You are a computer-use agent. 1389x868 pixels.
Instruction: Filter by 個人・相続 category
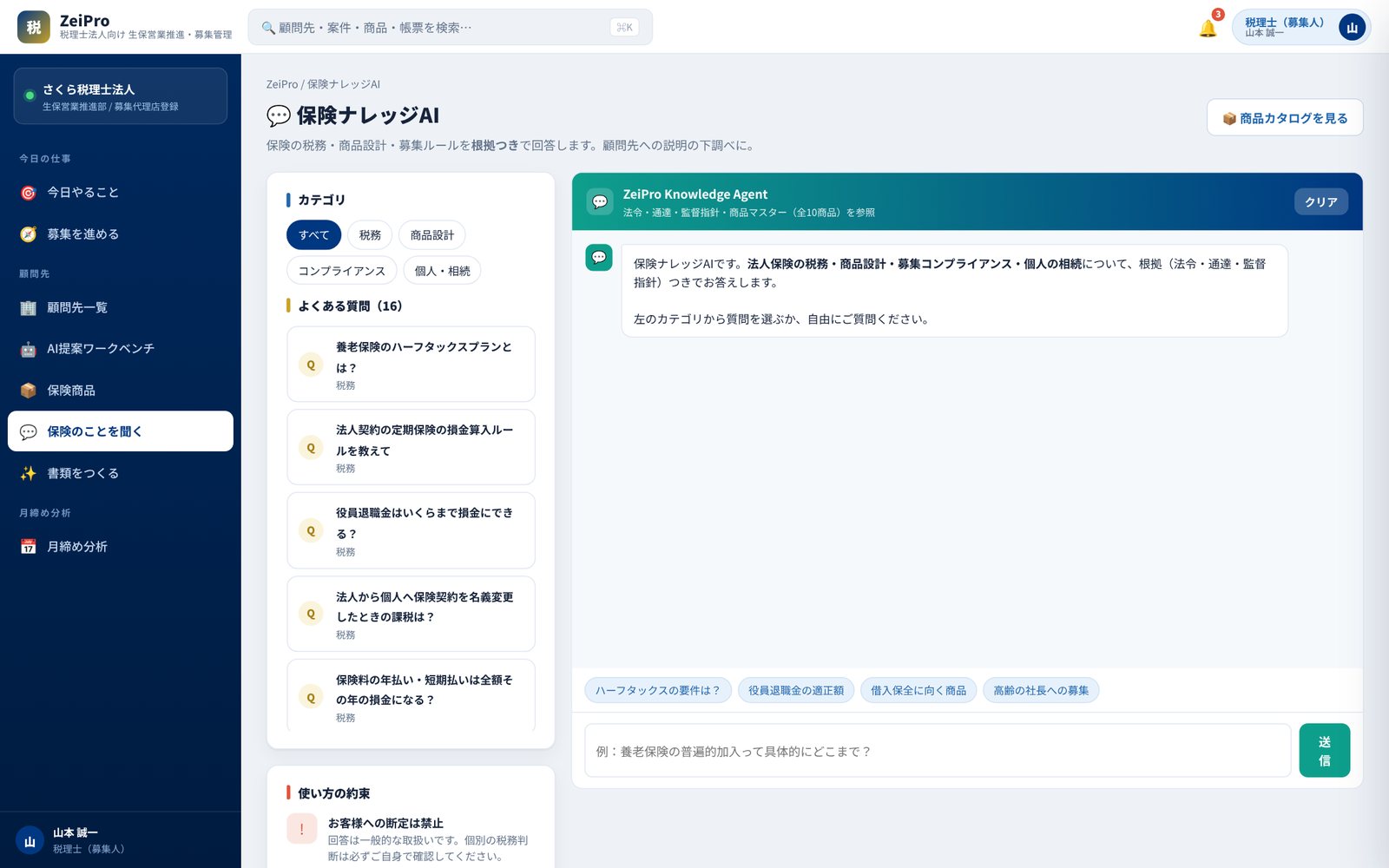pos(442,271)
